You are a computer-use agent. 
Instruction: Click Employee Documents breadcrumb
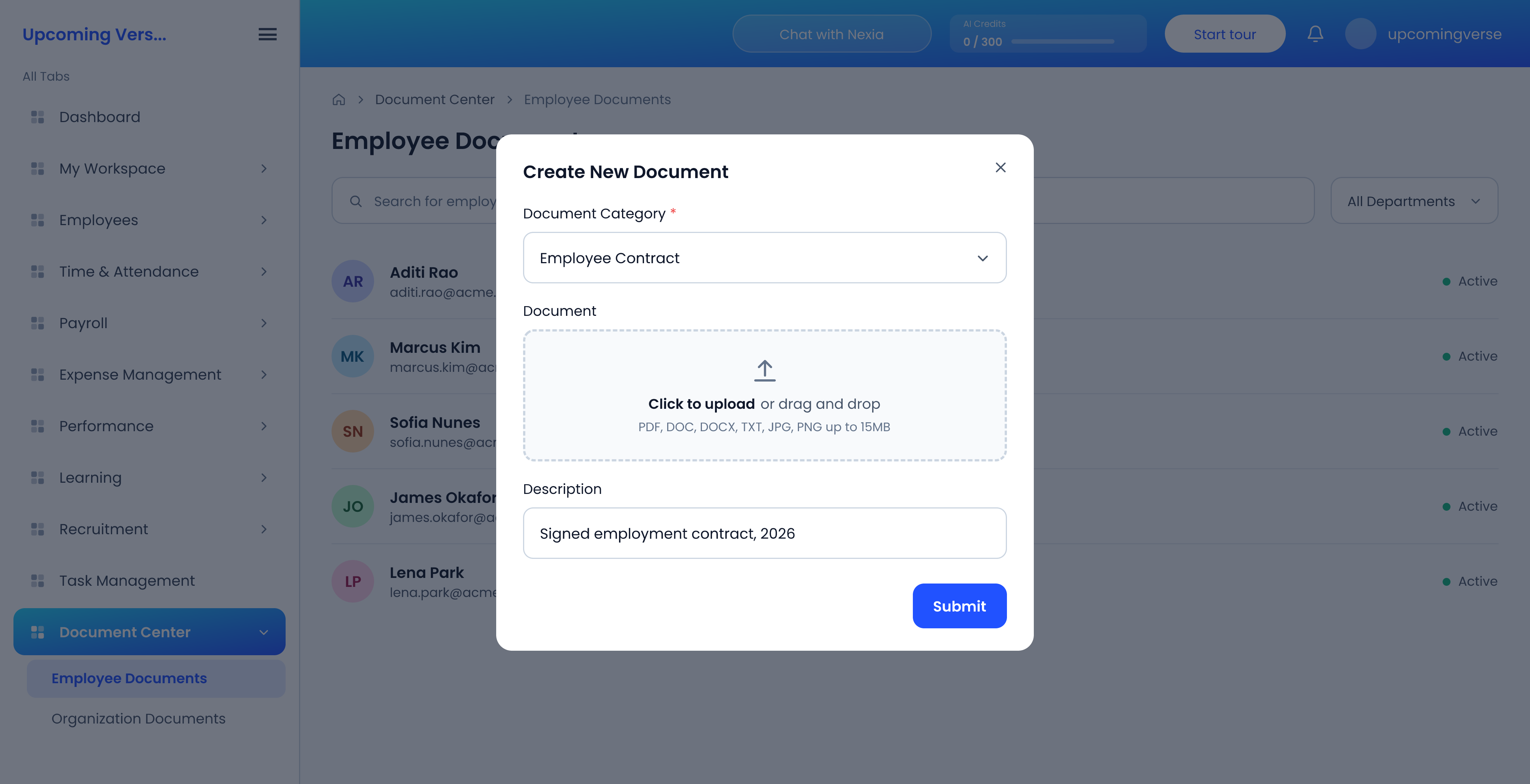597,100
